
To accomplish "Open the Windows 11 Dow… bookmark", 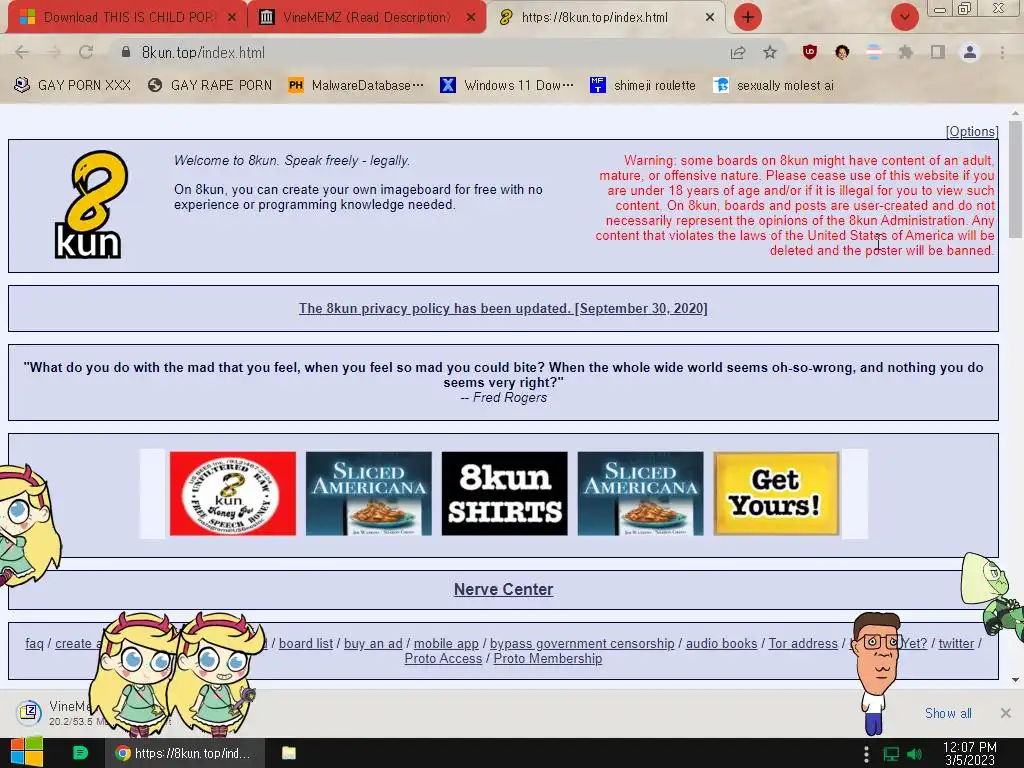I will [x=507, y=85].
